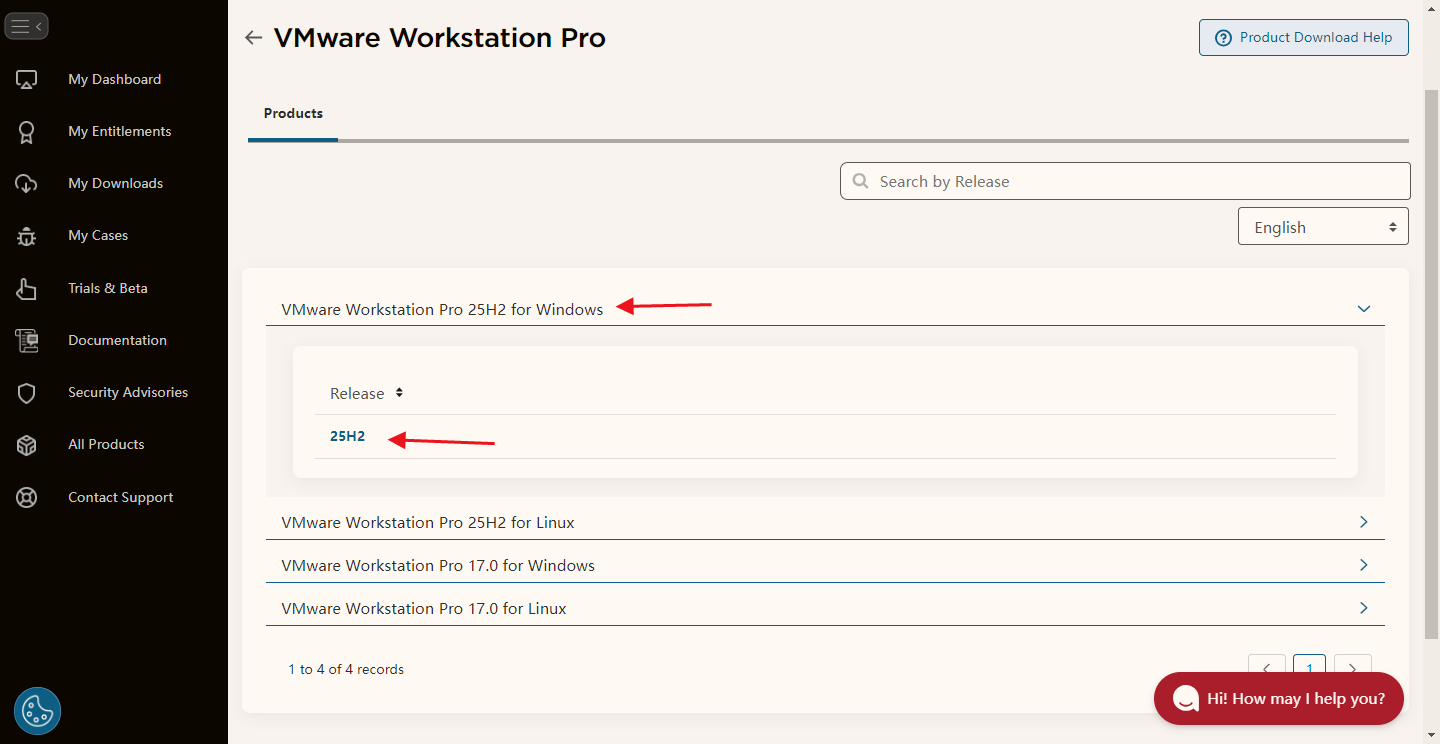Open My Dashboard page
This screenshot has width=1440, height=744.
click(x=114, y=79)
